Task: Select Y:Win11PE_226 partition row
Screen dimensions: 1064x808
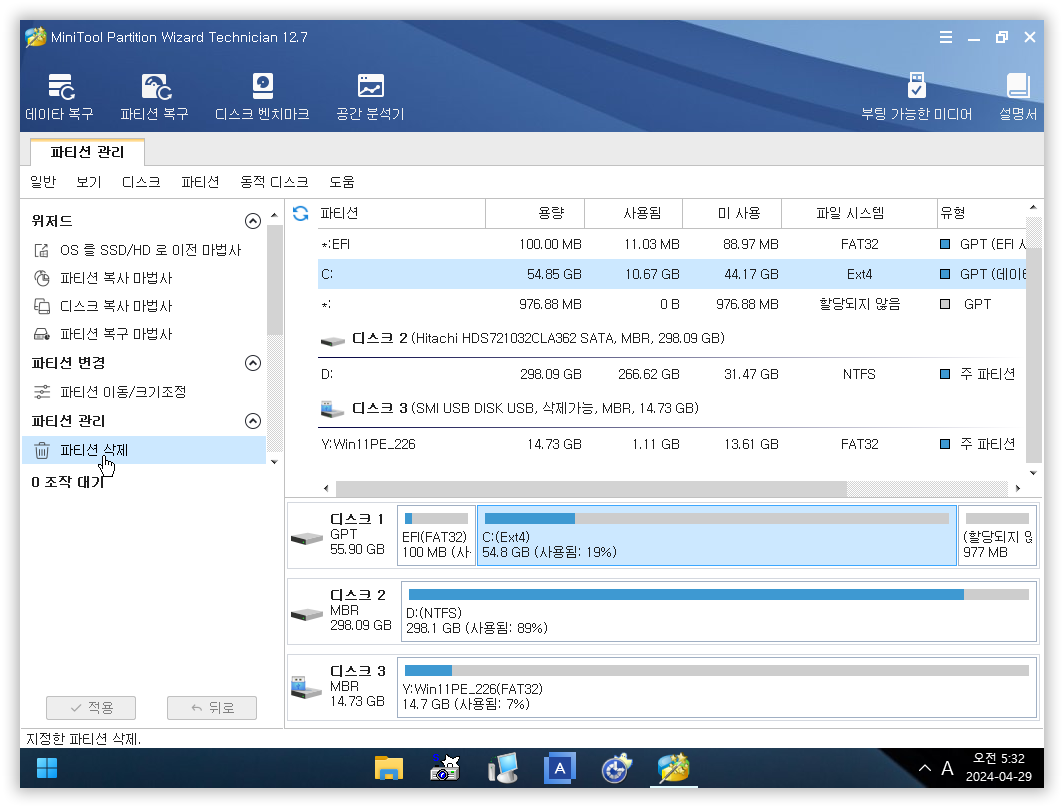Action: [x=672, y=444]
